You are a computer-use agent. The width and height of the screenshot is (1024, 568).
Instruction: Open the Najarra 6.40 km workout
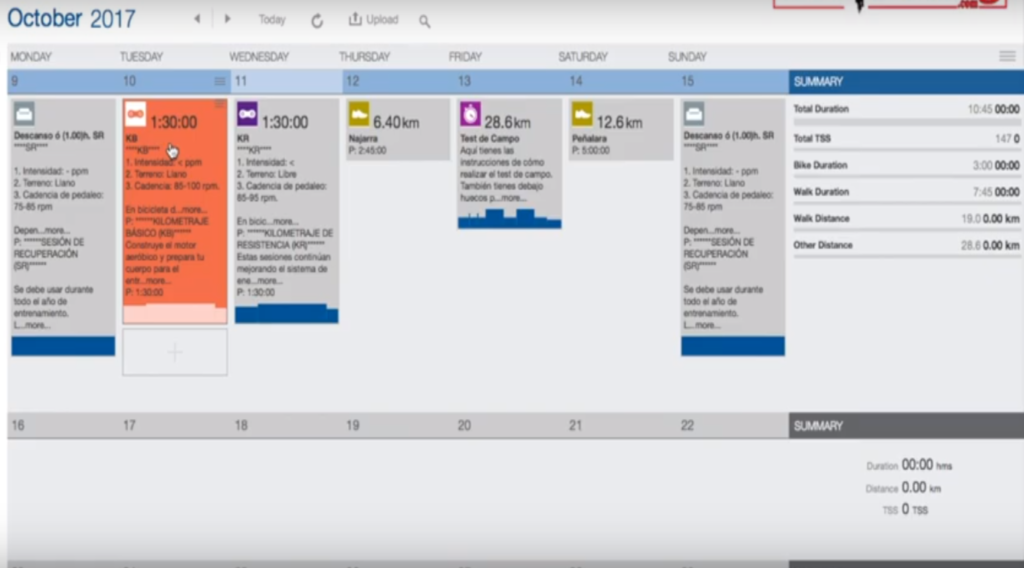(398, 129)
